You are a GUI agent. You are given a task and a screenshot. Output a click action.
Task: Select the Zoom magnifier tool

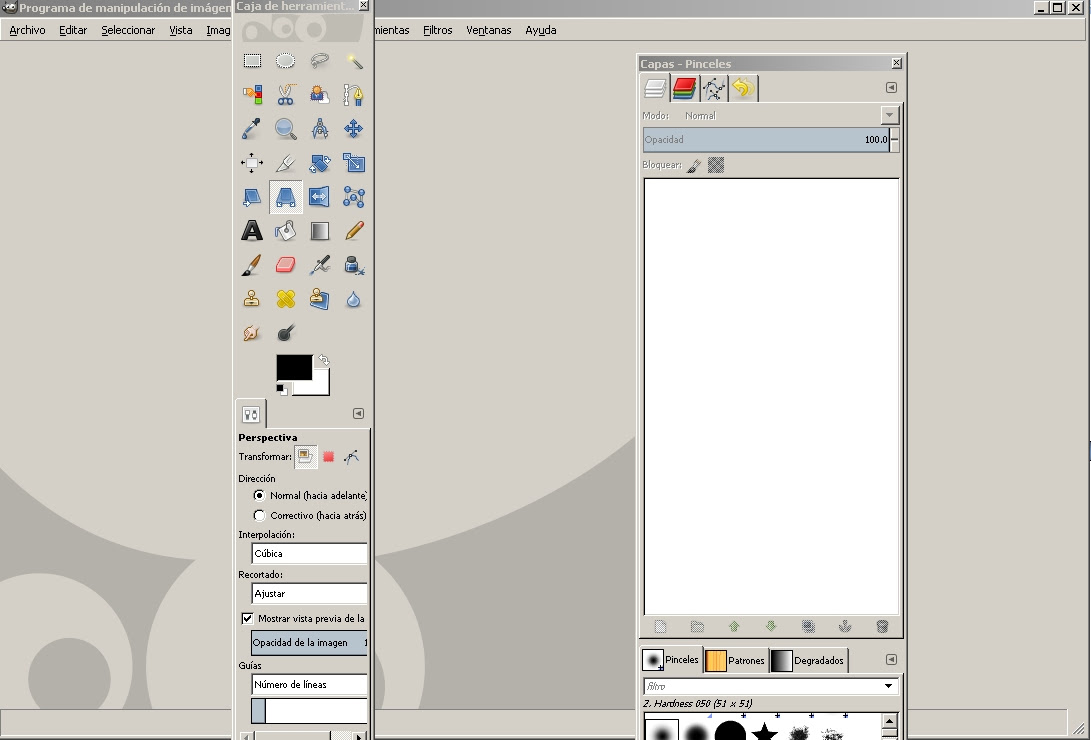(x=285, y=129)
